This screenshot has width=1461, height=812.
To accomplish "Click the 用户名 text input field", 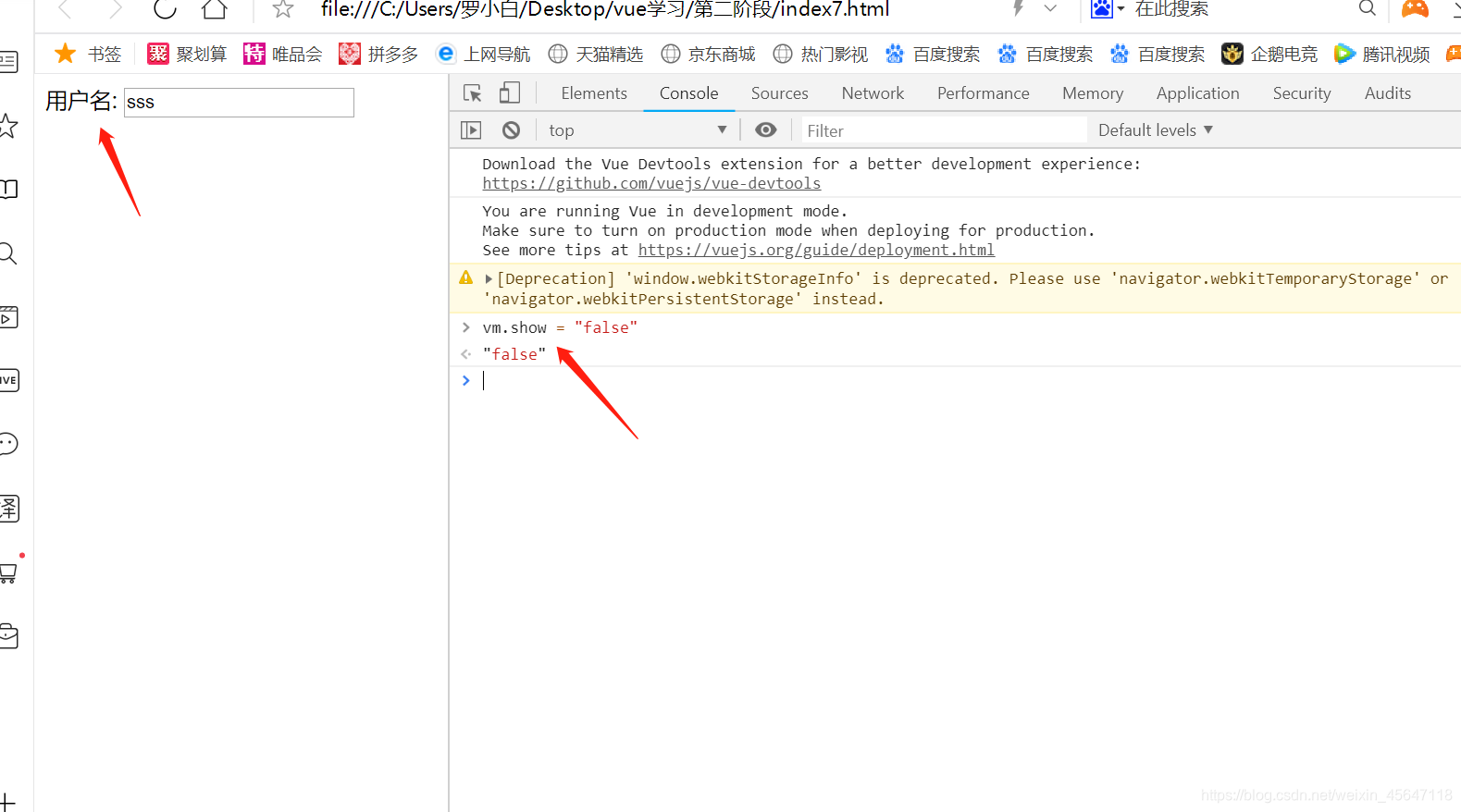I will click(x=239, y=103).
